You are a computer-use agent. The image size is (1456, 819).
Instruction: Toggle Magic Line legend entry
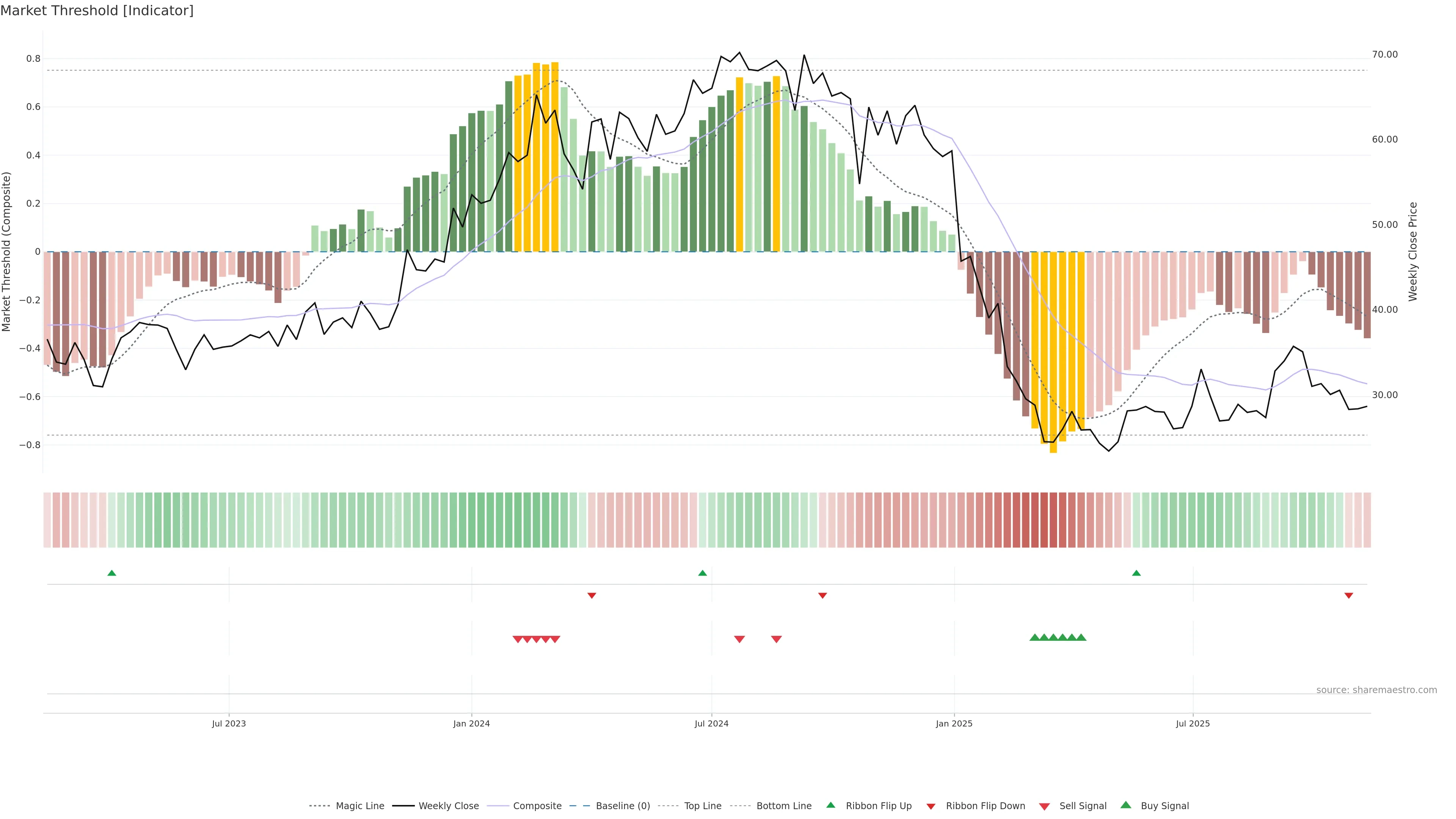pos(359,806)
